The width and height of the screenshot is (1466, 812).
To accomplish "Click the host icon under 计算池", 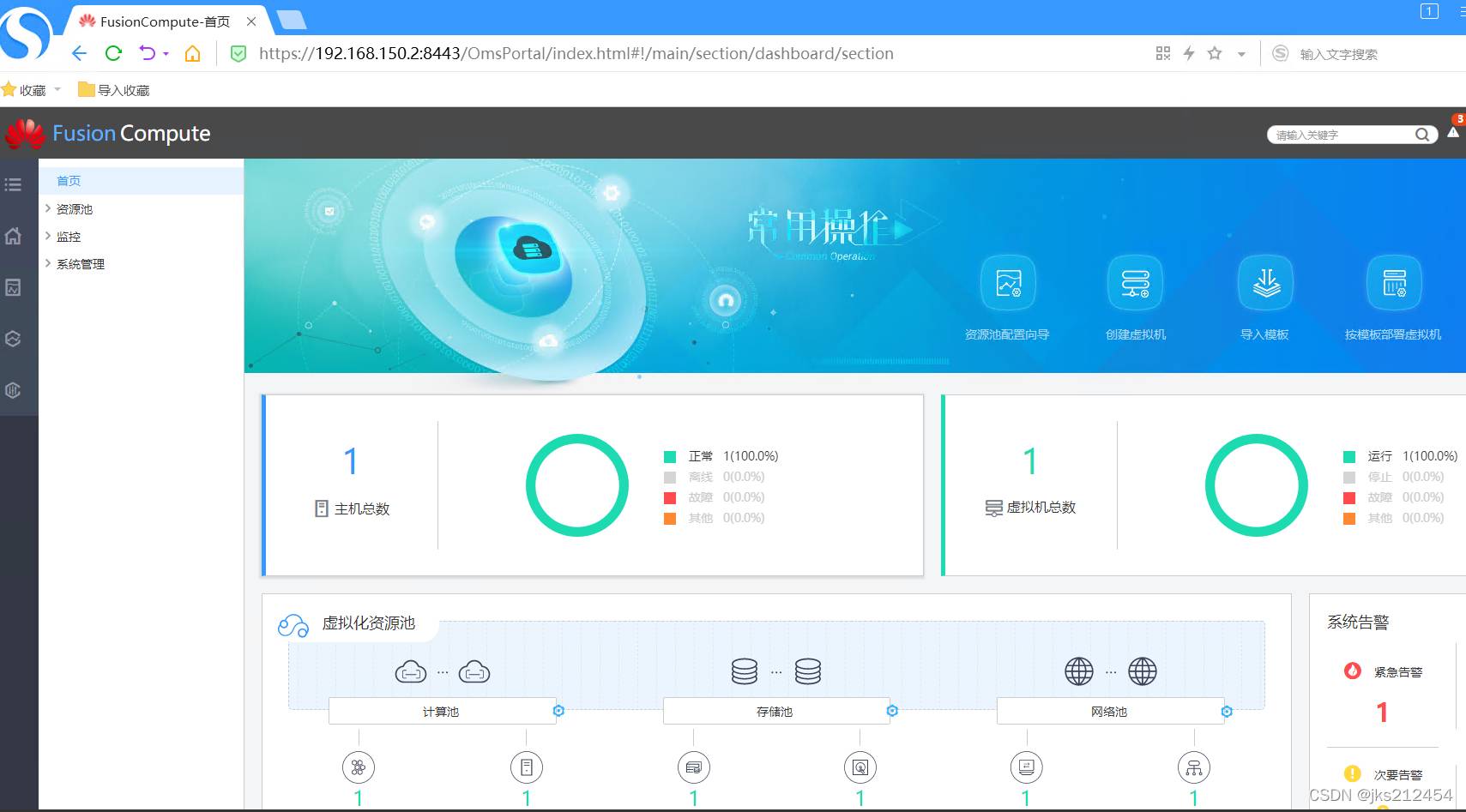I will (x=527, y=767).
